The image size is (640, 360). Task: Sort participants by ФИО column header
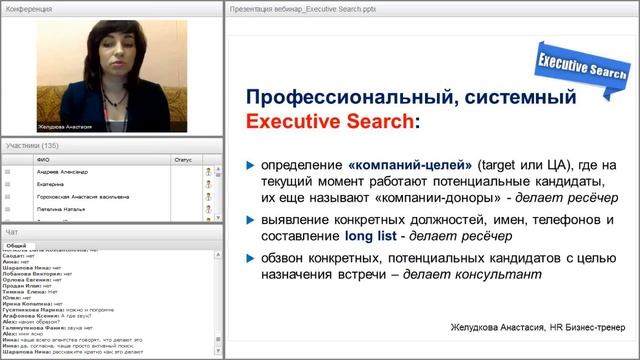(x=102, y=160)
